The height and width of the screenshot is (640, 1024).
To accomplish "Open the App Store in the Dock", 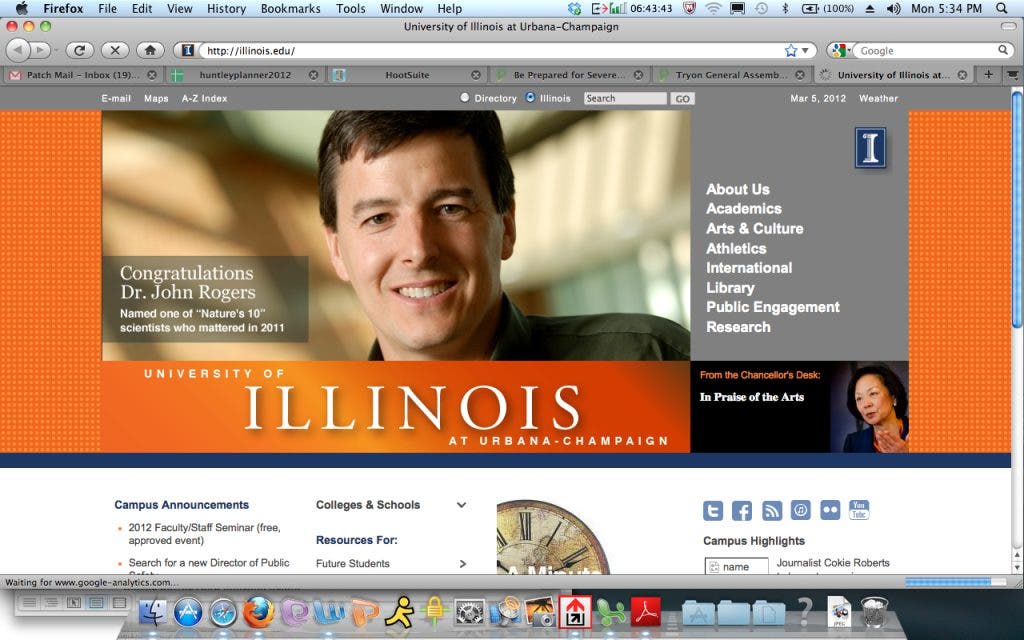I will (188, 613).
